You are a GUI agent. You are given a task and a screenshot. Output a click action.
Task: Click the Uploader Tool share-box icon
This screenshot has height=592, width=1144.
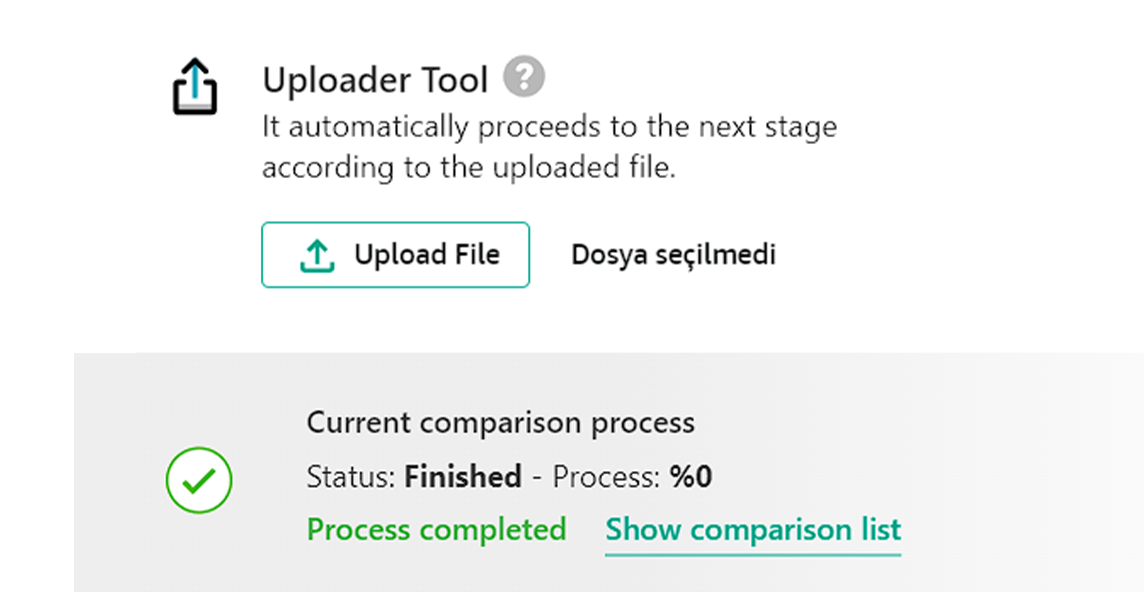coord(195,86)
